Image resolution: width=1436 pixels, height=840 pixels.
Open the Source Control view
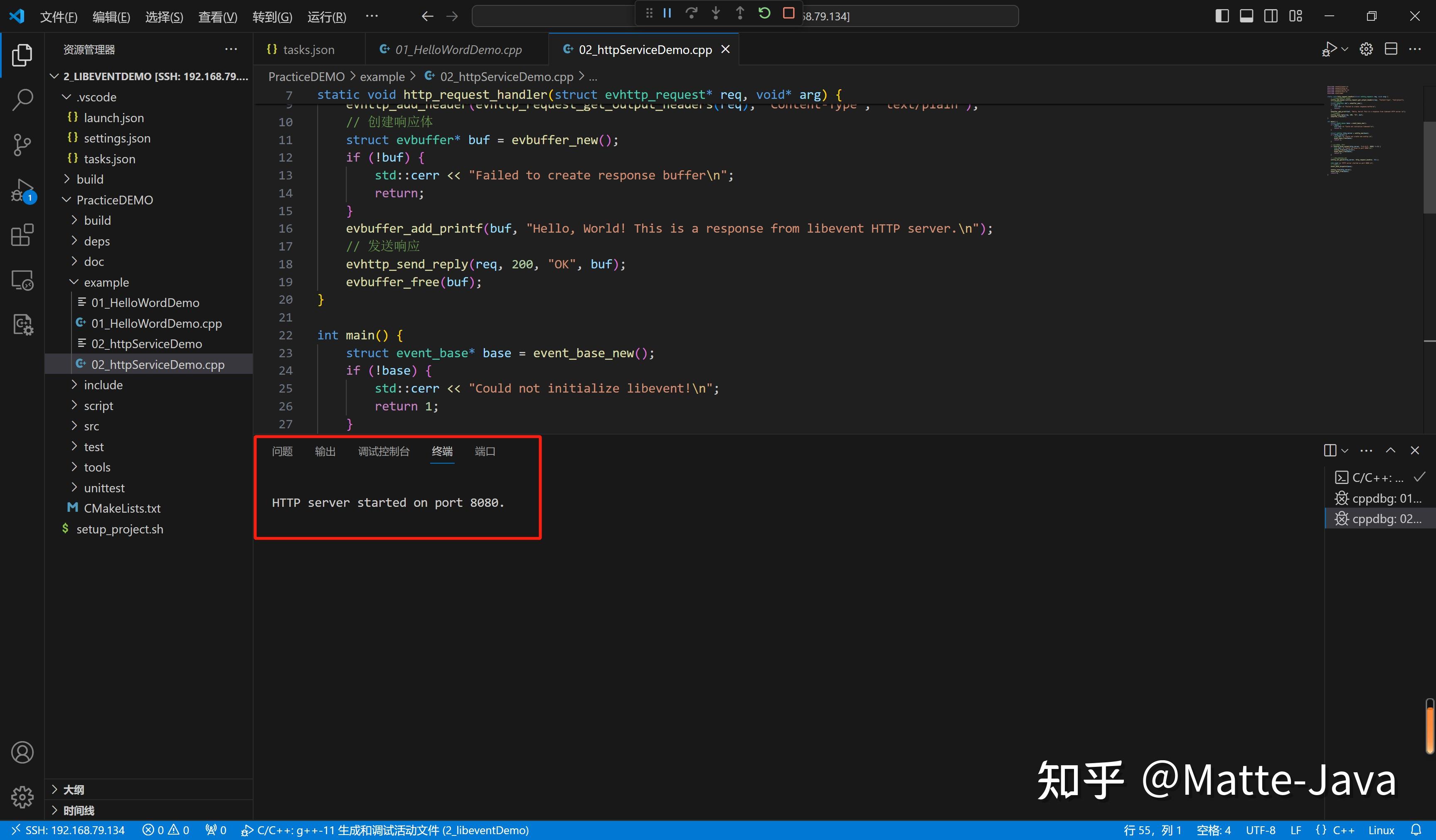(22, 145)
